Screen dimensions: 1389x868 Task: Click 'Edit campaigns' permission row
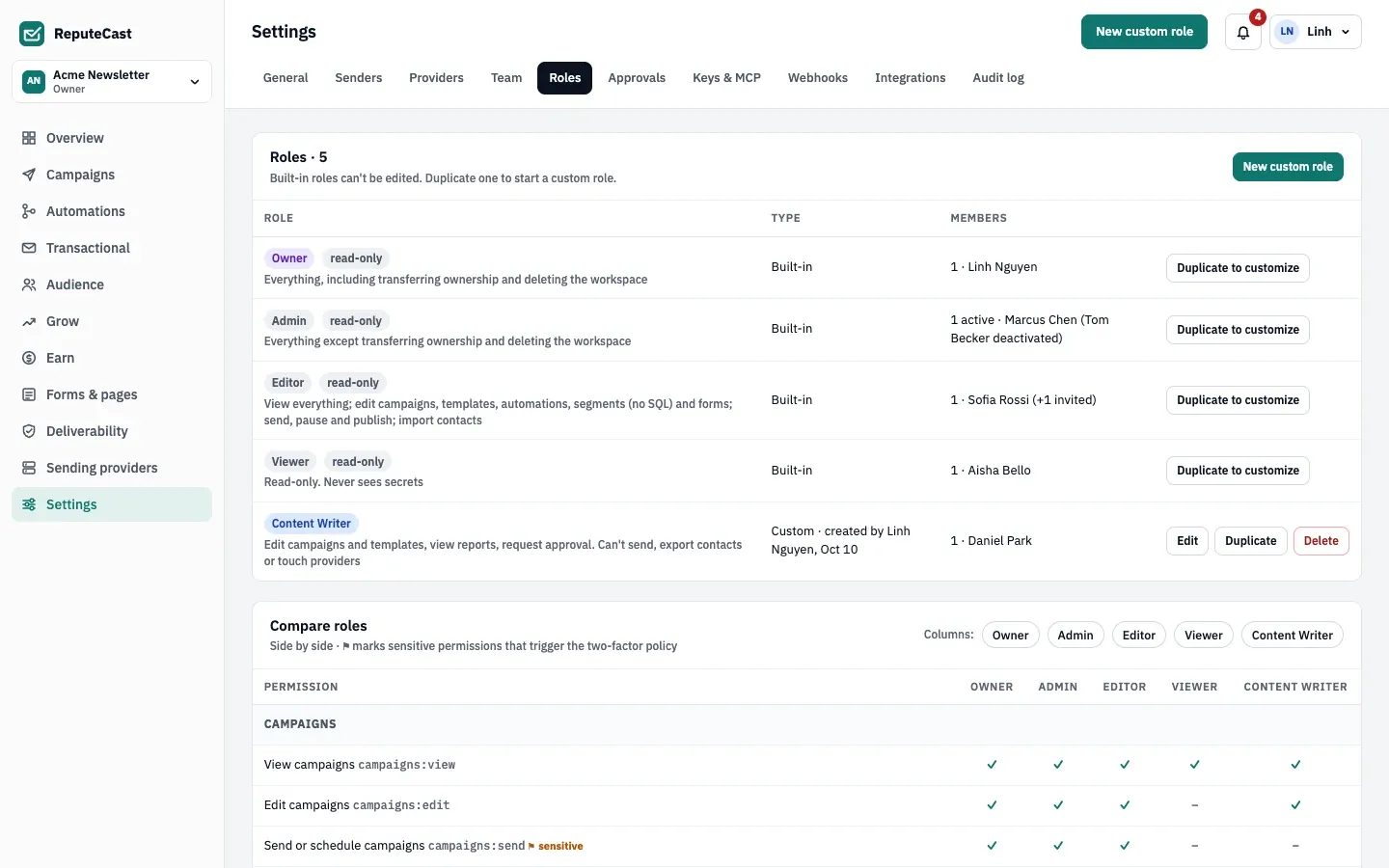pyautogui.click(x=806, y=805)
